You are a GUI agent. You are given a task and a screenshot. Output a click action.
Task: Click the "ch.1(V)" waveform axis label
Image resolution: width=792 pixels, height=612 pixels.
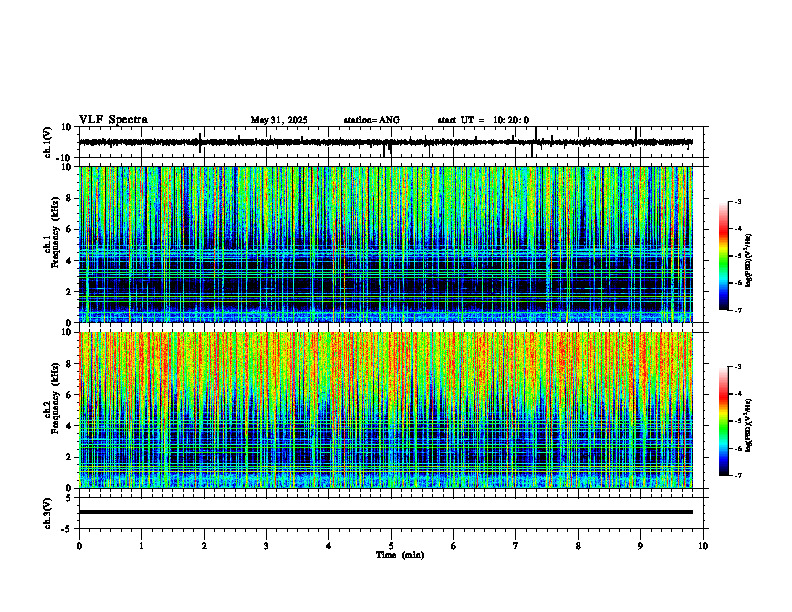(x=47, y=142)
